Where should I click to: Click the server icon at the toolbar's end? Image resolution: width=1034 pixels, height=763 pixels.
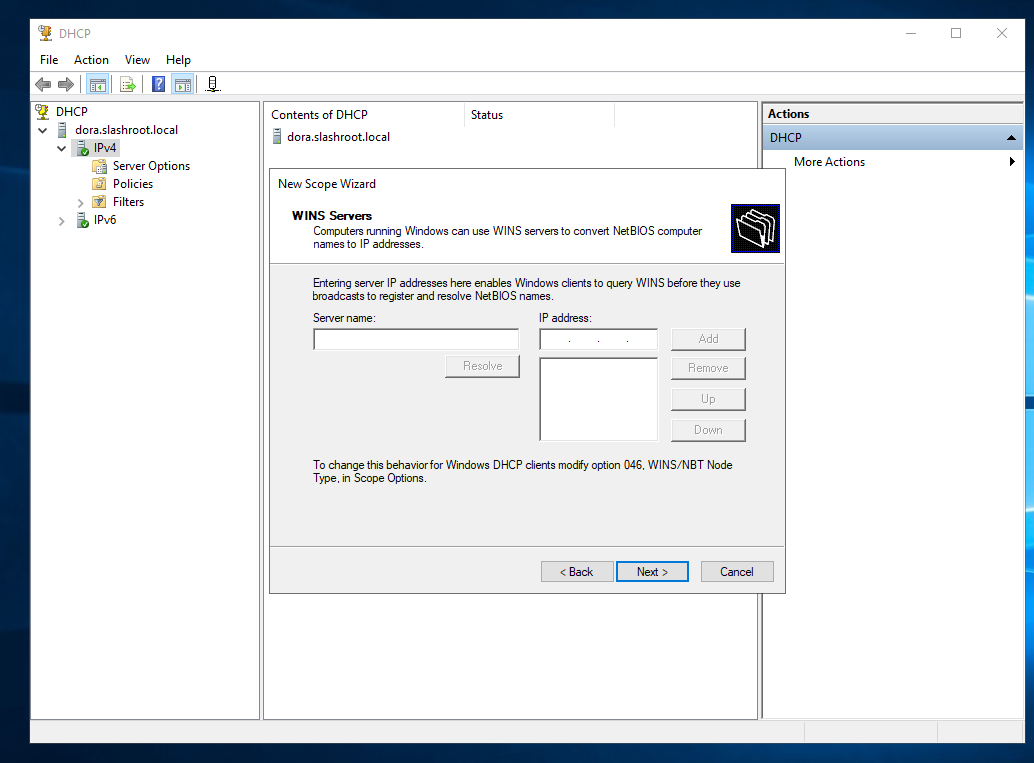(213, 85)
